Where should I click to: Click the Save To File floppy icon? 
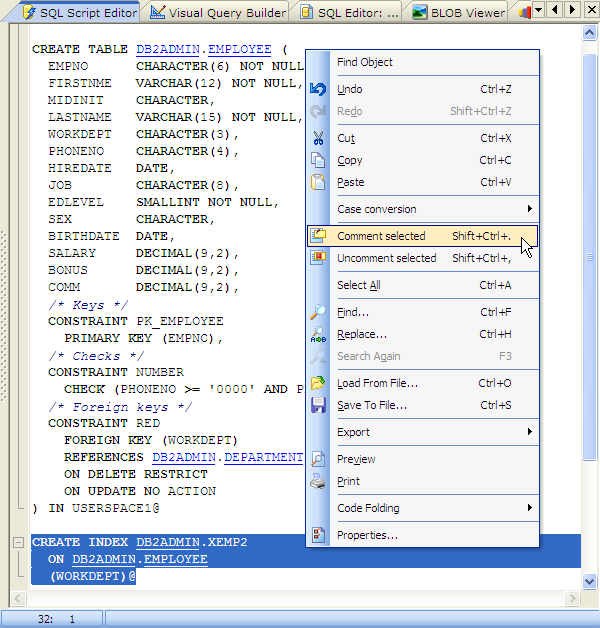point(318,405)
